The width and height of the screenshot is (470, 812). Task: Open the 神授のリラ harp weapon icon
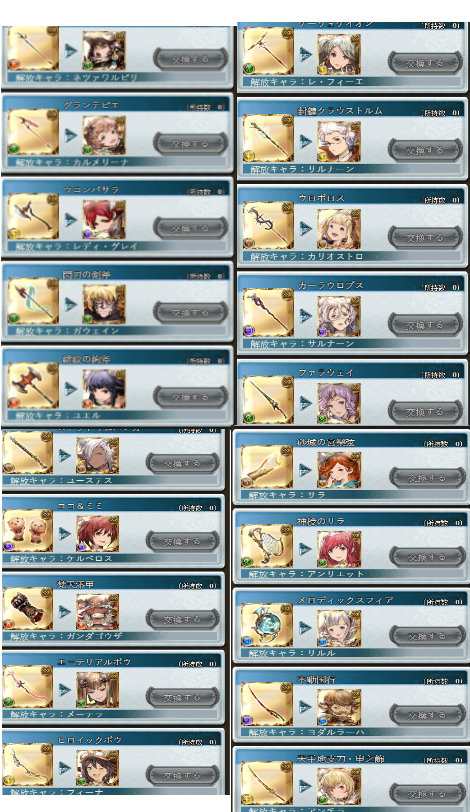[x=267, y=546]
